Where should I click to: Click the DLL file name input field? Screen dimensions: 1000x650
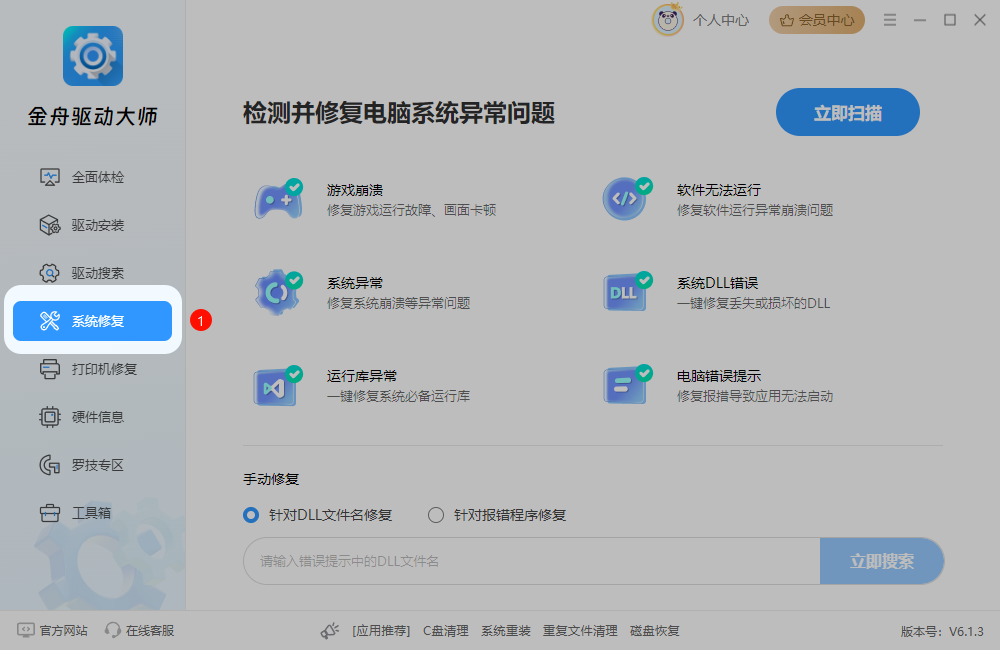[x=531, y=561]
